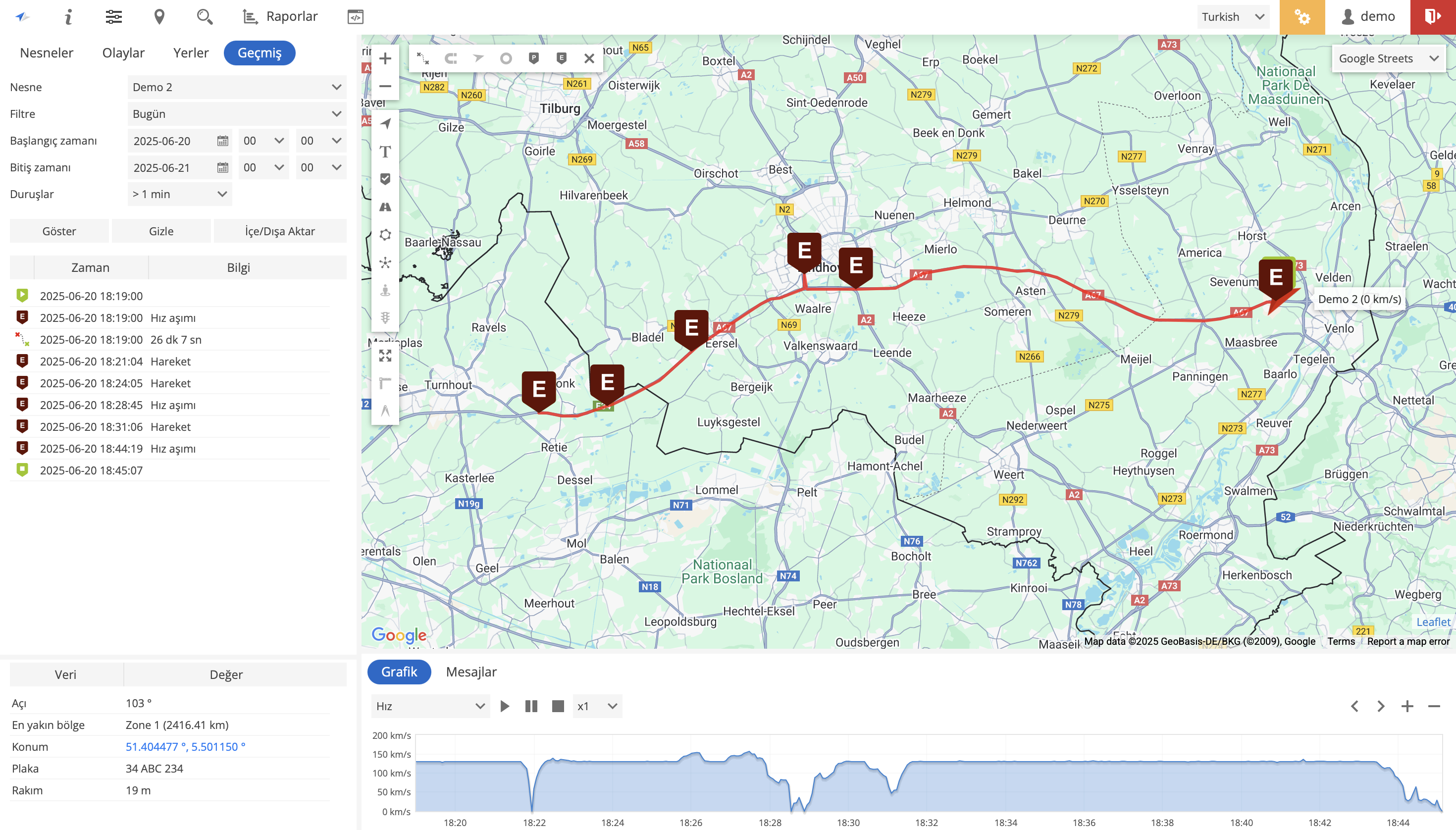Select the ruler measurement tool
This screenshot has width=1456, height=830.
click(385, 383)
